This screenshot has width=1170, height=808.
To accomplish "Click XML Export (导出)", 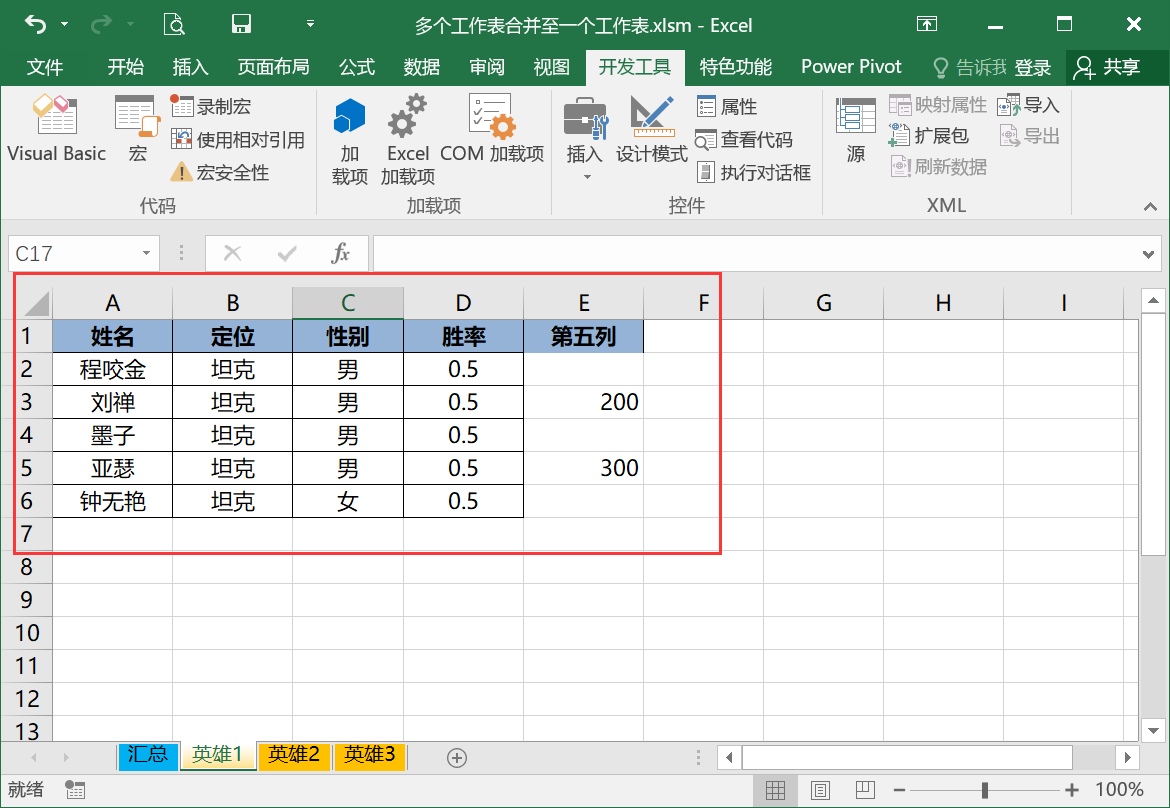I will point(1029,136).
